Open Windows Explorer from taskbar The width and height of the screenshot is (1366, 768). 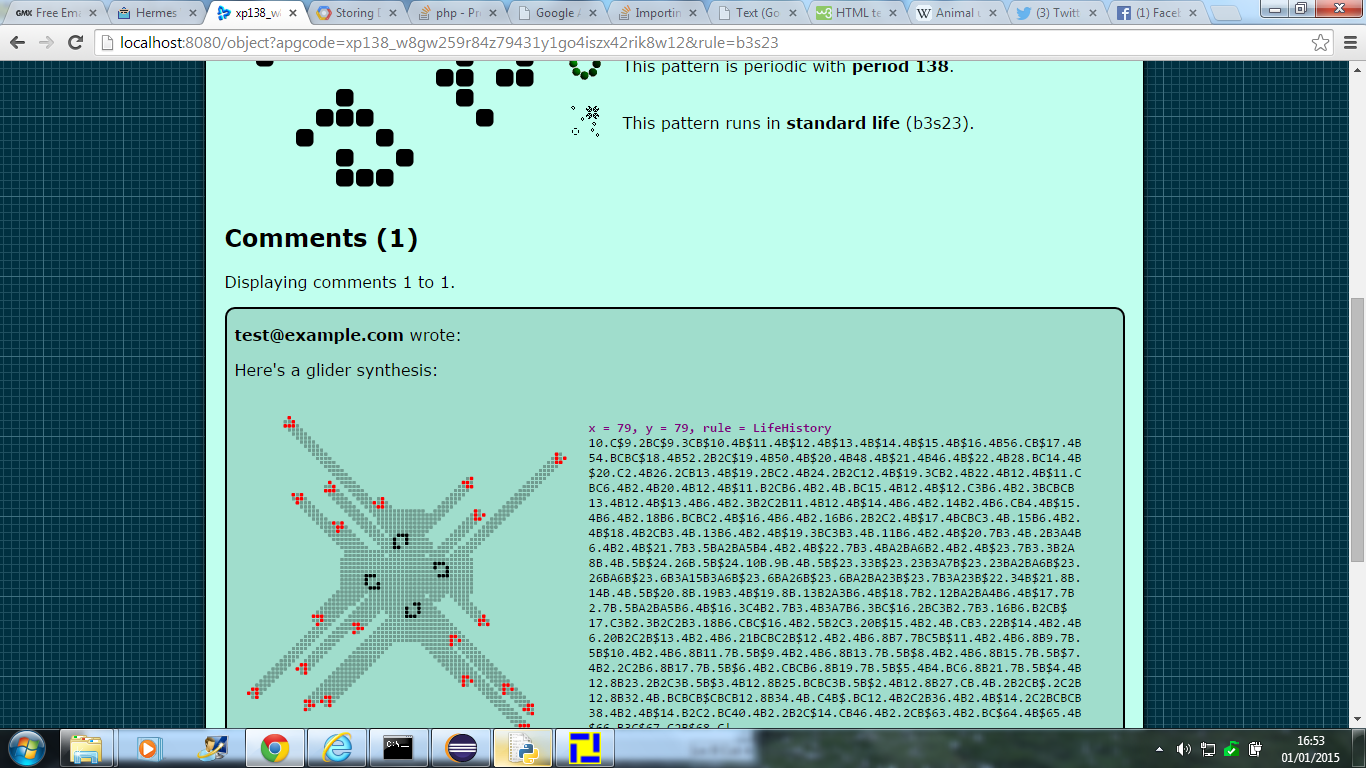[x=86, y=748]
